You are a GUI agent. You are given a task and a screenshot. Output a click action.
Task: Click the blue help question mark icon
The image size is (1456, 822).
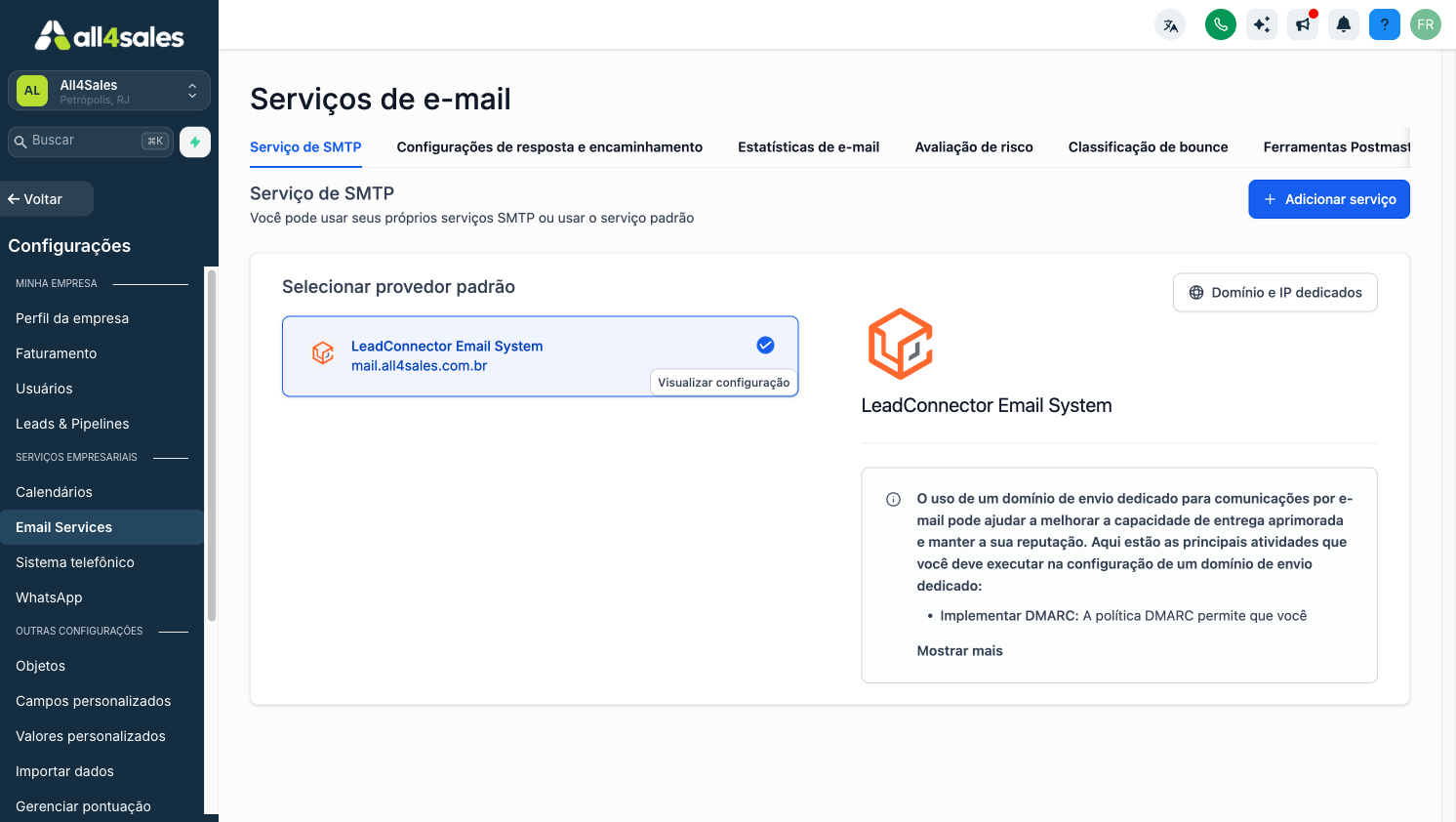1385,24
